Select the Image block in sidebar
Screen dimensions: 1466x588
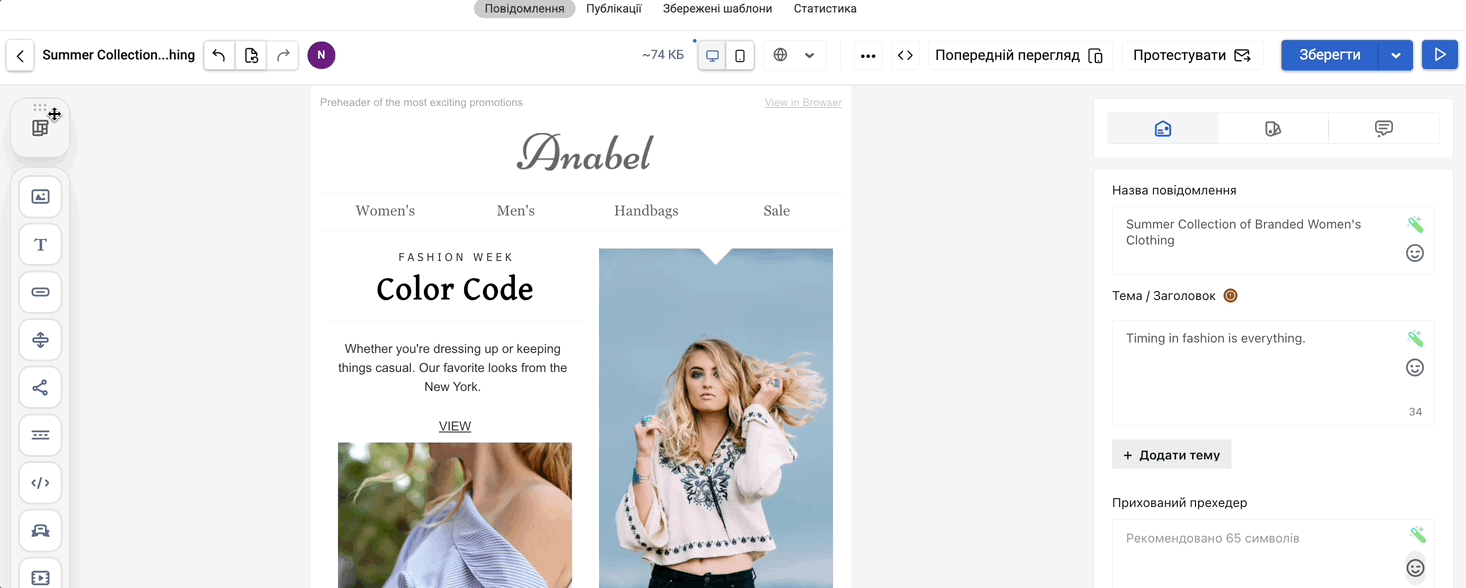point(40,197)
